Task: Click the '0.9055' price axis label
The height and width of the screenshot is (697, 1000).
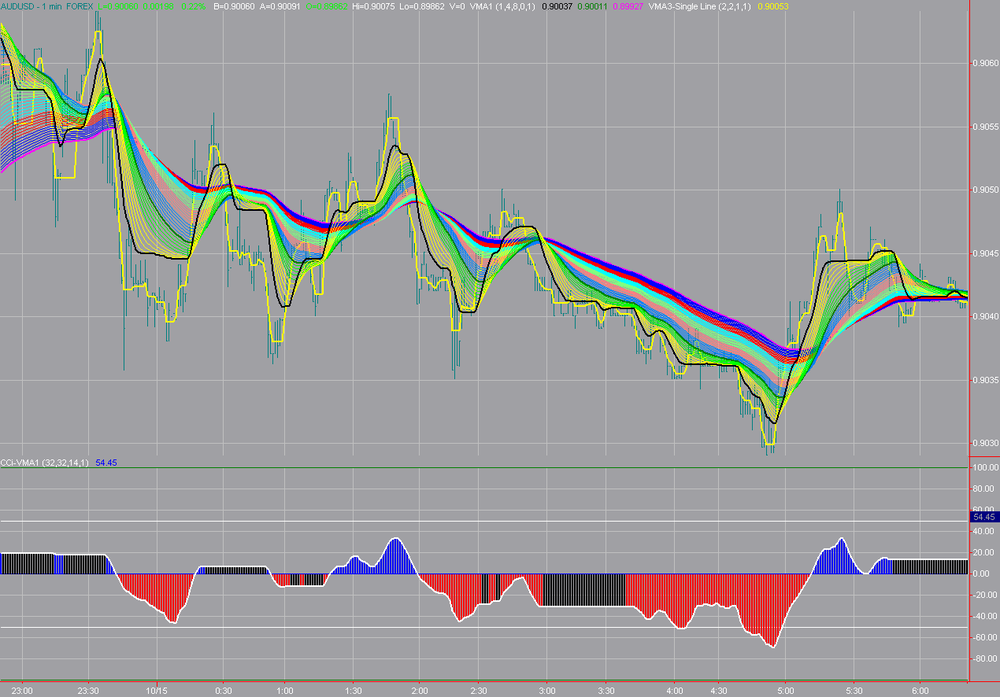Action: (x=985, y=127)
